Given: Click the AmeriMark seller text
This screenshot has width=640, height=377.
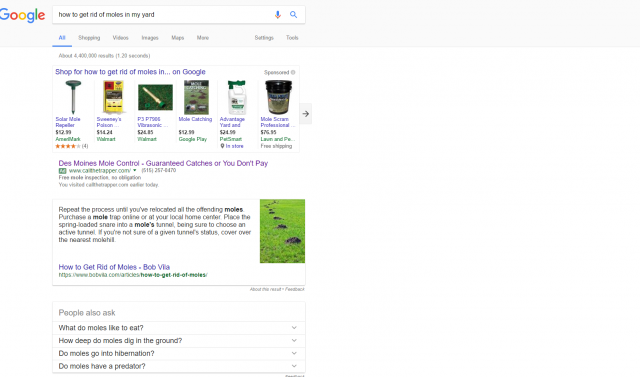Looking at the screenshot, I should coord(68,140).
